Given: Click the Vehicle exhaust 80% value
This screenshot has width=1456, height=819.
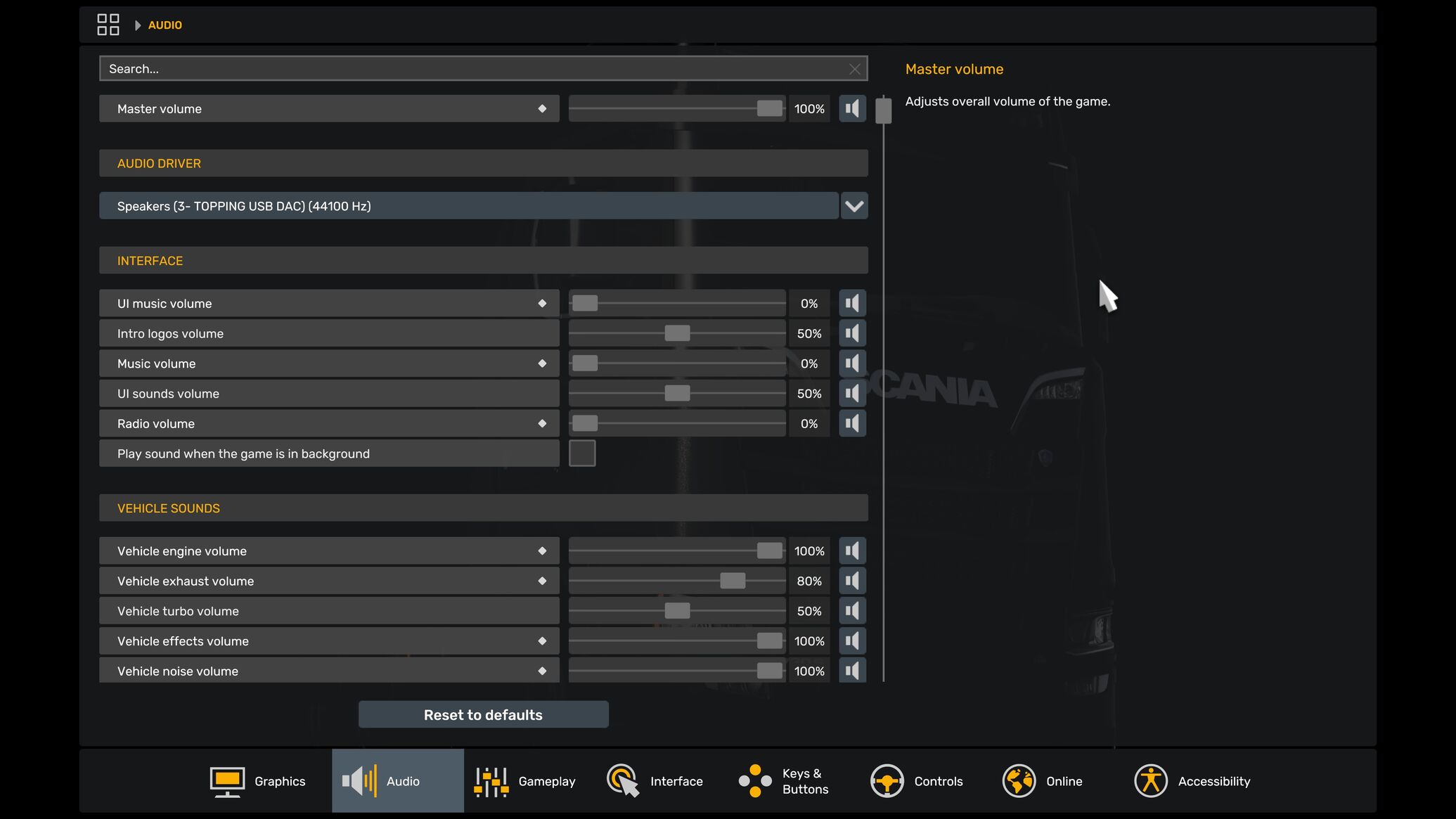Looking at the screenshot, I should 809,581.
